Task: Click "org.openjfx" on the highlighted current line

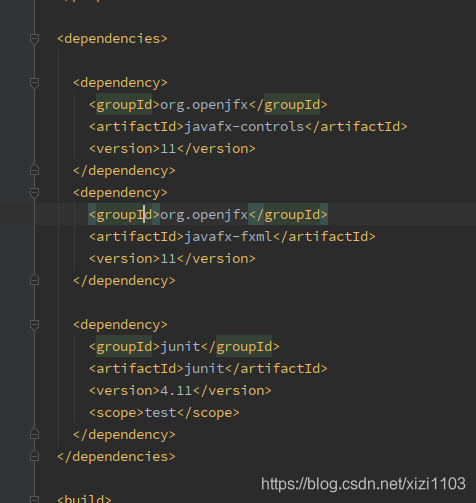Action: point(204,215)
